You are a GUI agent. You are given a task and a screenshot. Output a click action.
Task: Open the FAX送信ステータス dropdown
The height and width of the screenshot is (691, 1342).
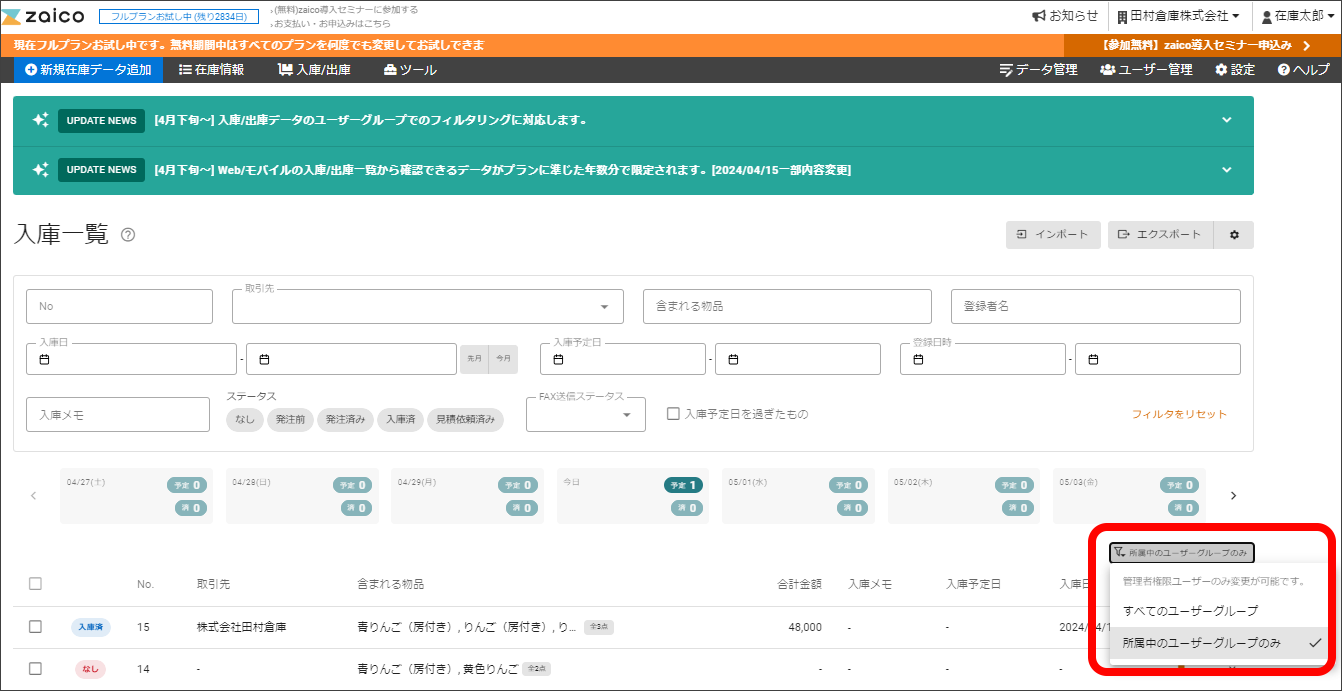pyautogui.click(x=586, y=414)
